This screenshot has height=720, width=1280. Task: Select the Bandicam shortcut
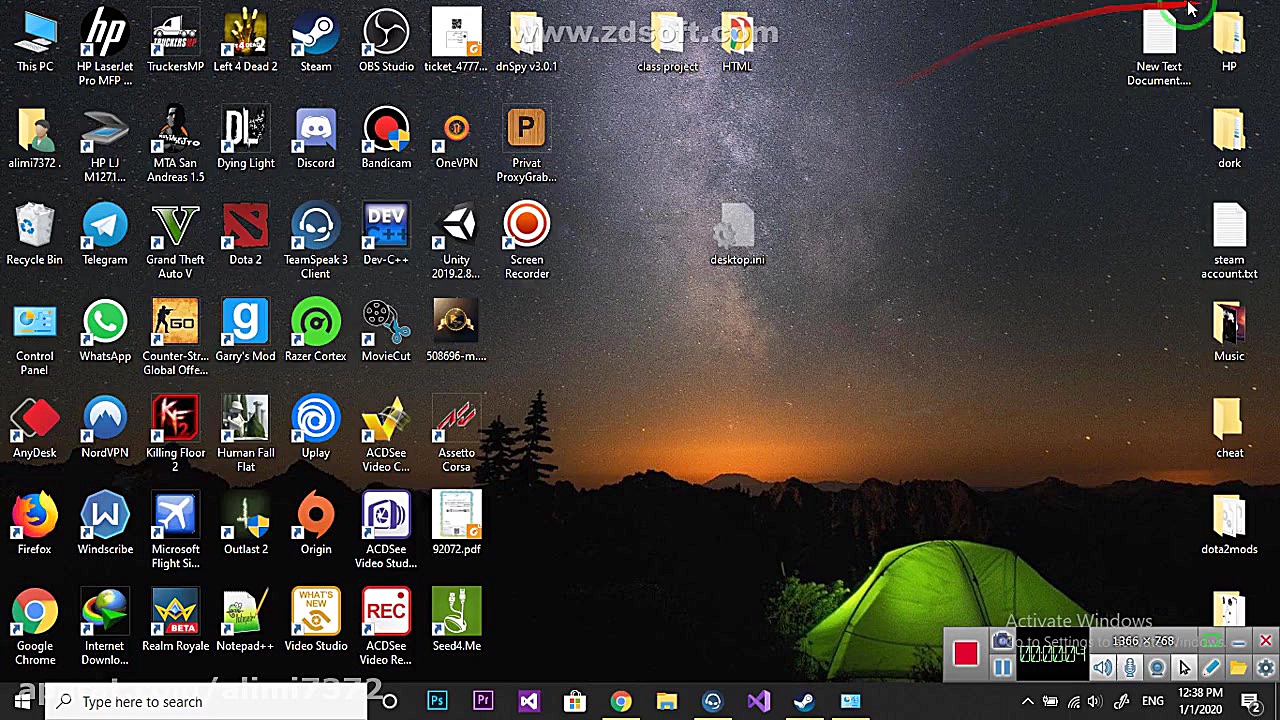pos(386,138)
